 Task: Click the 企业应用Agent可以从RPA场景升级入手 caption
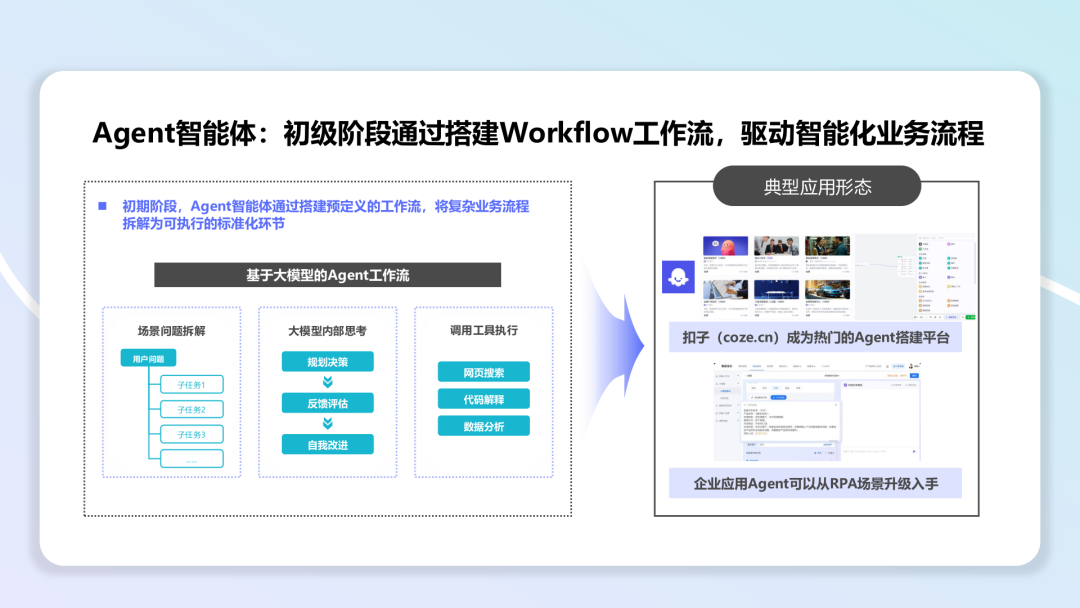pos(816,483)
